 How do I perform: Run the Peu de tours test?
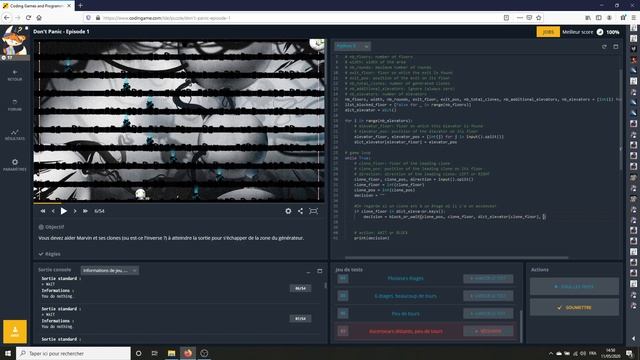coord(488,313)
